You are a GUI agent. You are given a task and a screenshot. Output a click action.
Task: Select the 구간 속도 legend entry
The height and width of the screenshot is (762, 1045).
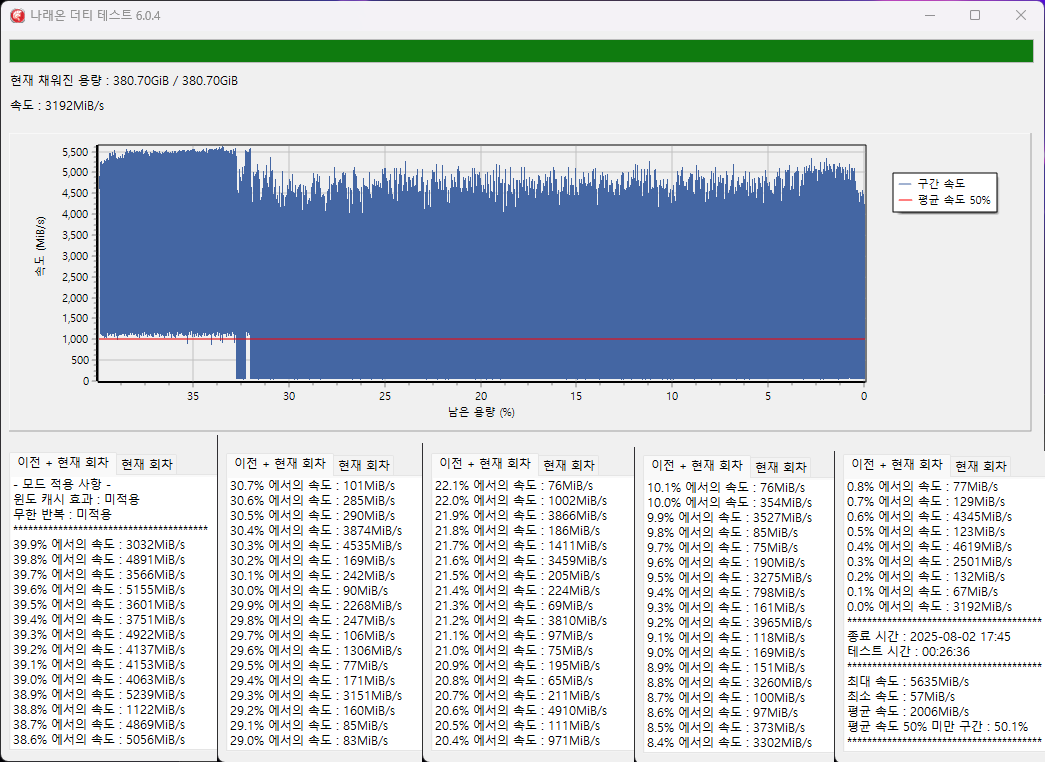(x=932, y=183)
